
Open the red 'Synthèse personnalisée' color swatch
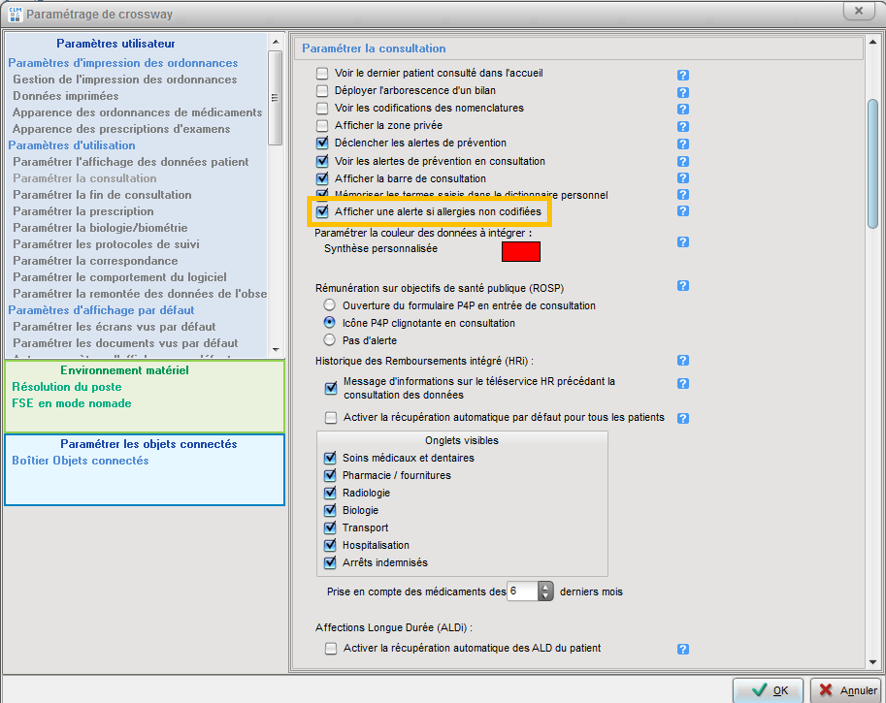click(x=521, y=251)
